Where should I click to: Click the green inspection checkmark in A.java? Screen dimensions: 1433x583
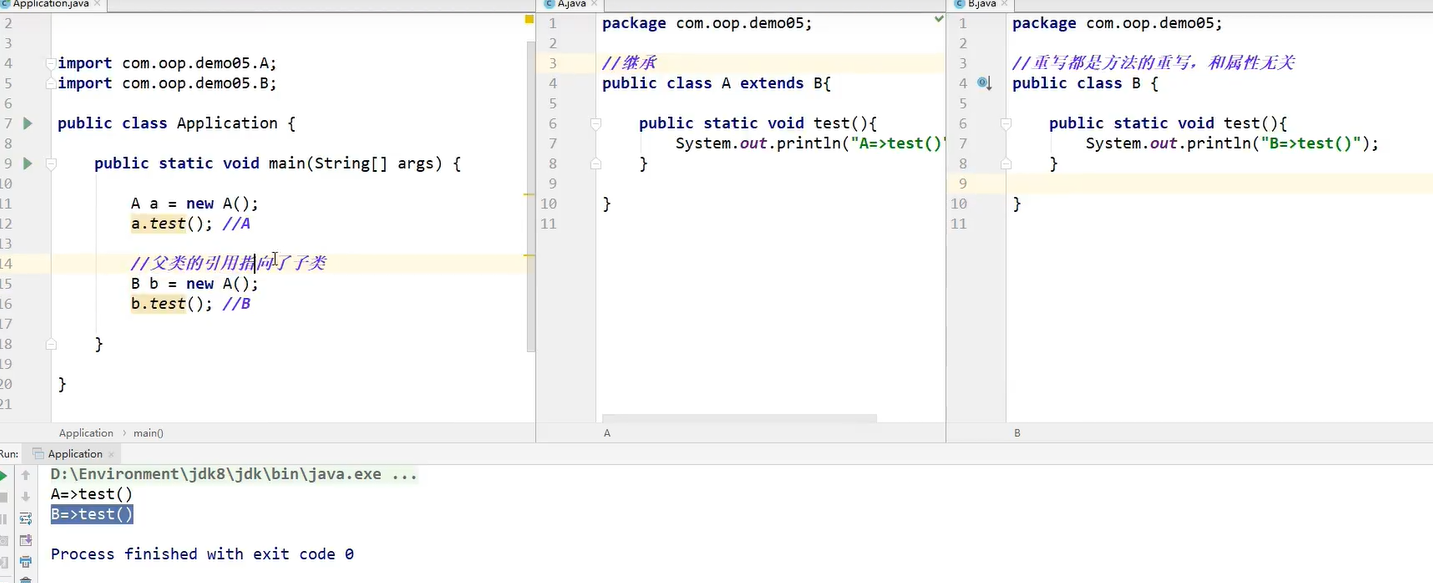pyautogui.click(x=938, y=19)
